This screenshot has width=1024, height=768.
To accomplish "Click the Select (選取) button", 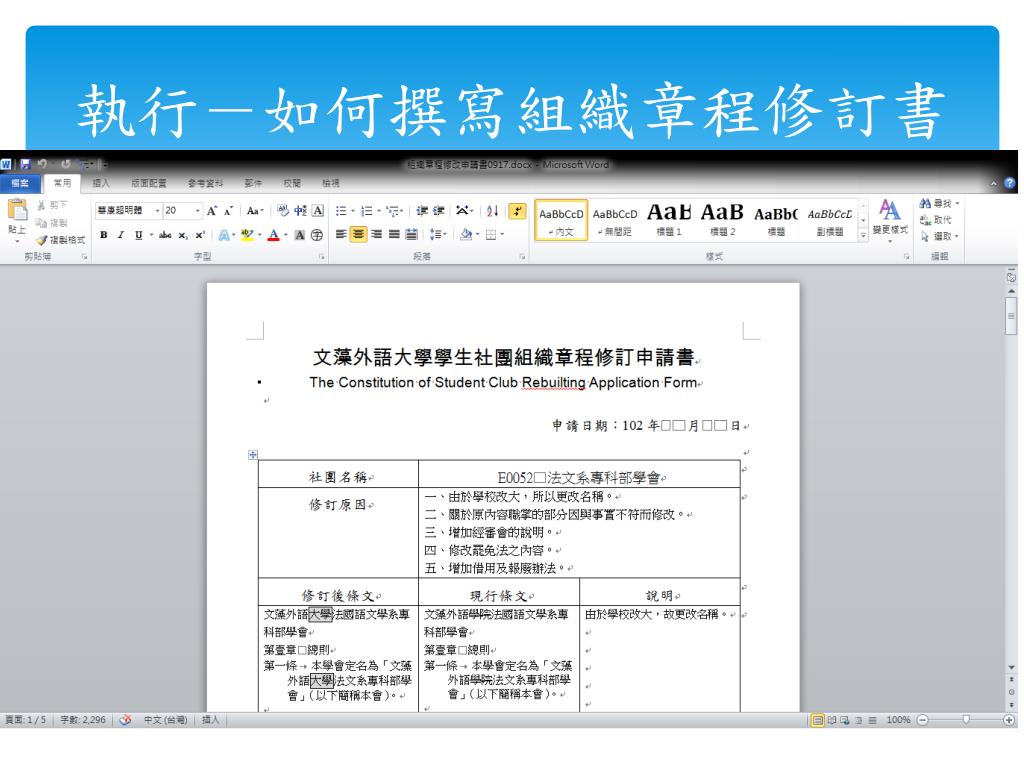I will click(939, 236).
